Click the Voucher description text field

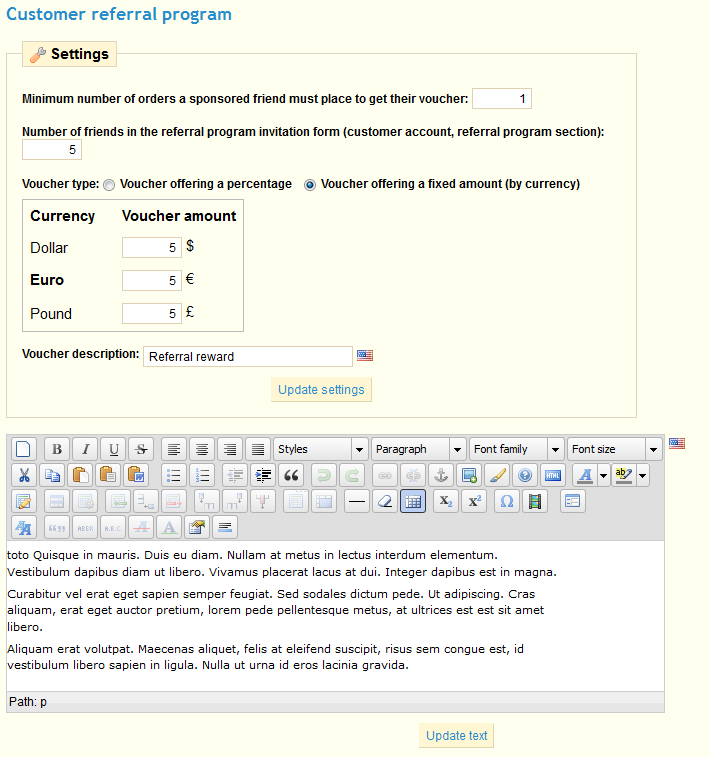click(248, 356)
